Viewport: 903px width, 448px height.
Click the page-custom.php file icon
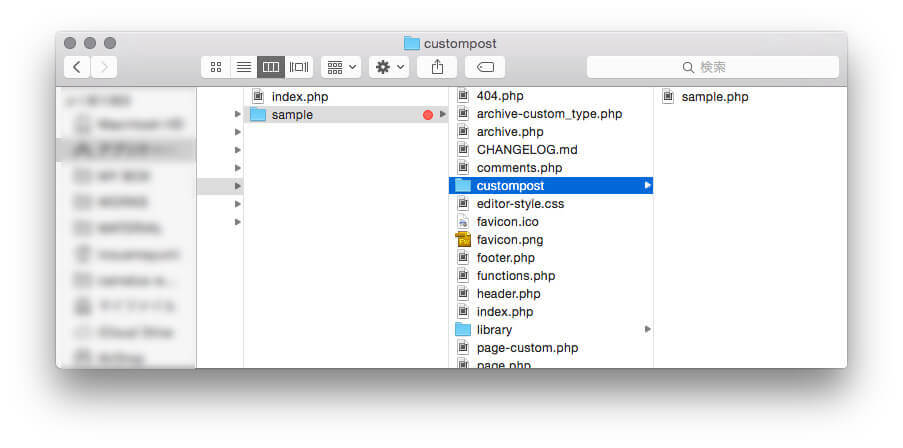click(463, 348)
